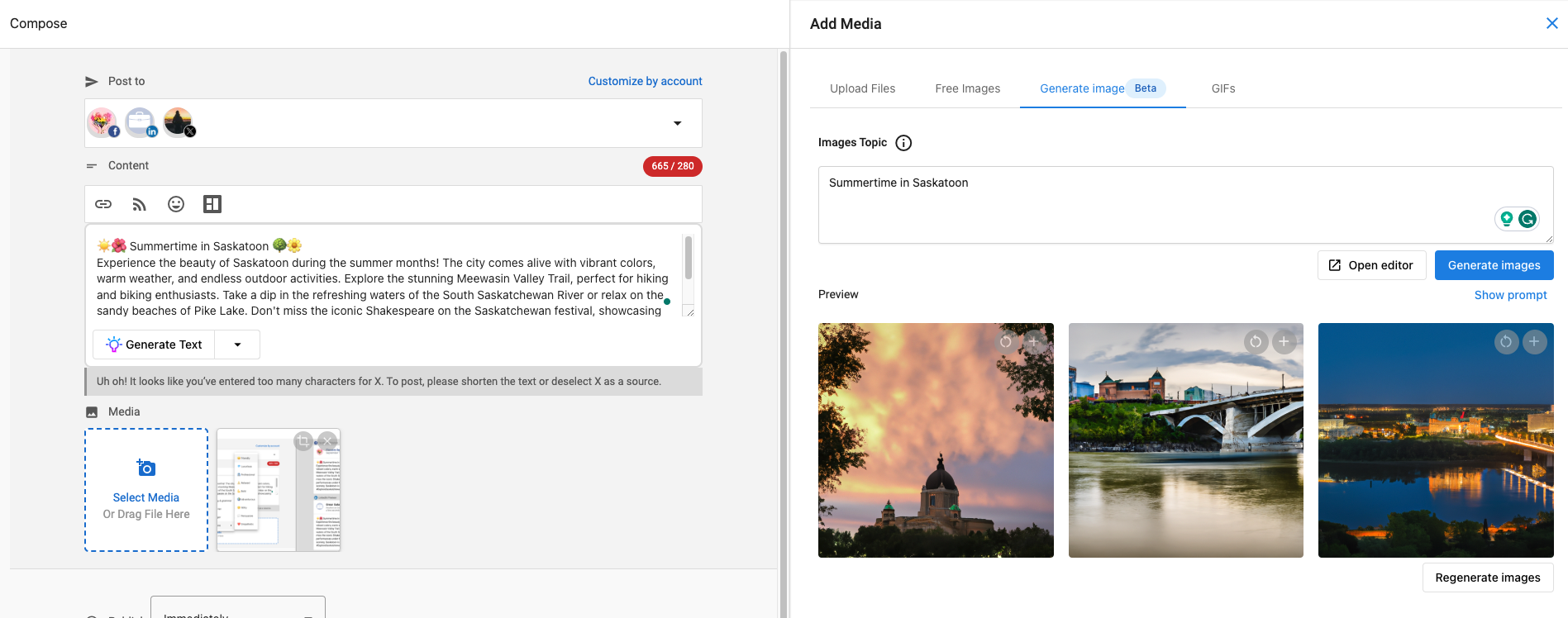Image resolution: width=1568 pixels, height=618 pixels.
Task: Open the Generate Text options arrow
Action: tap(237, 345)
